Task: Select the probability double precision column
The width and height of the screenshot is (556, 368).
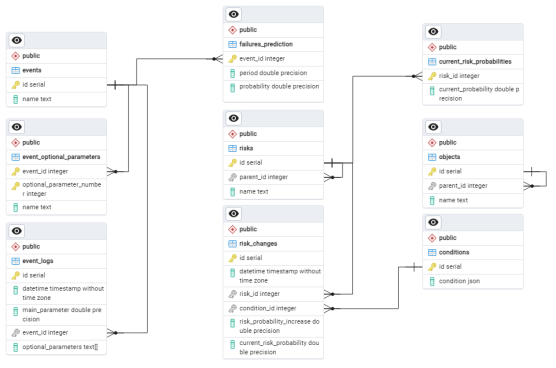Action: click(273, 87)
